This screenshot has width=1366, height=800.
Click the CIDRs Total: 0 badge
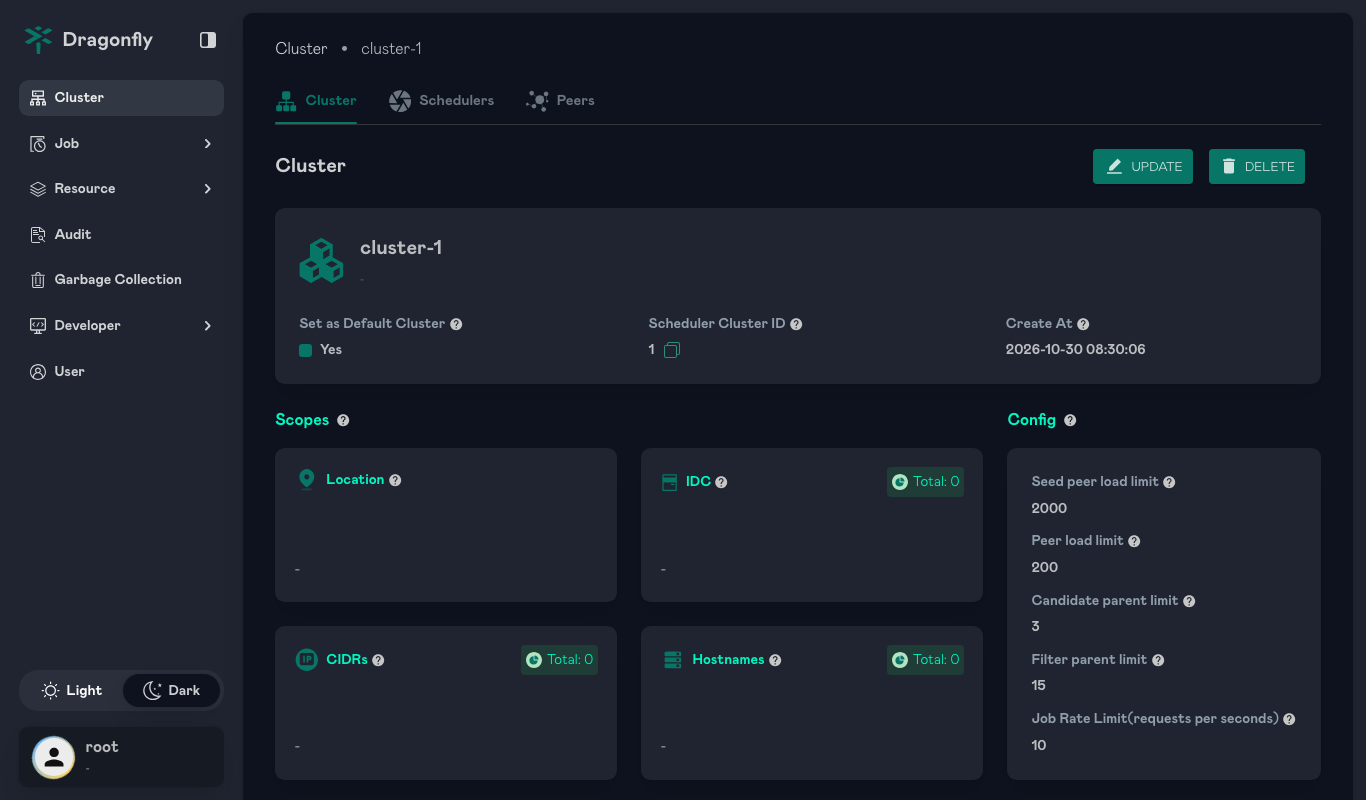tap(559, 660)
